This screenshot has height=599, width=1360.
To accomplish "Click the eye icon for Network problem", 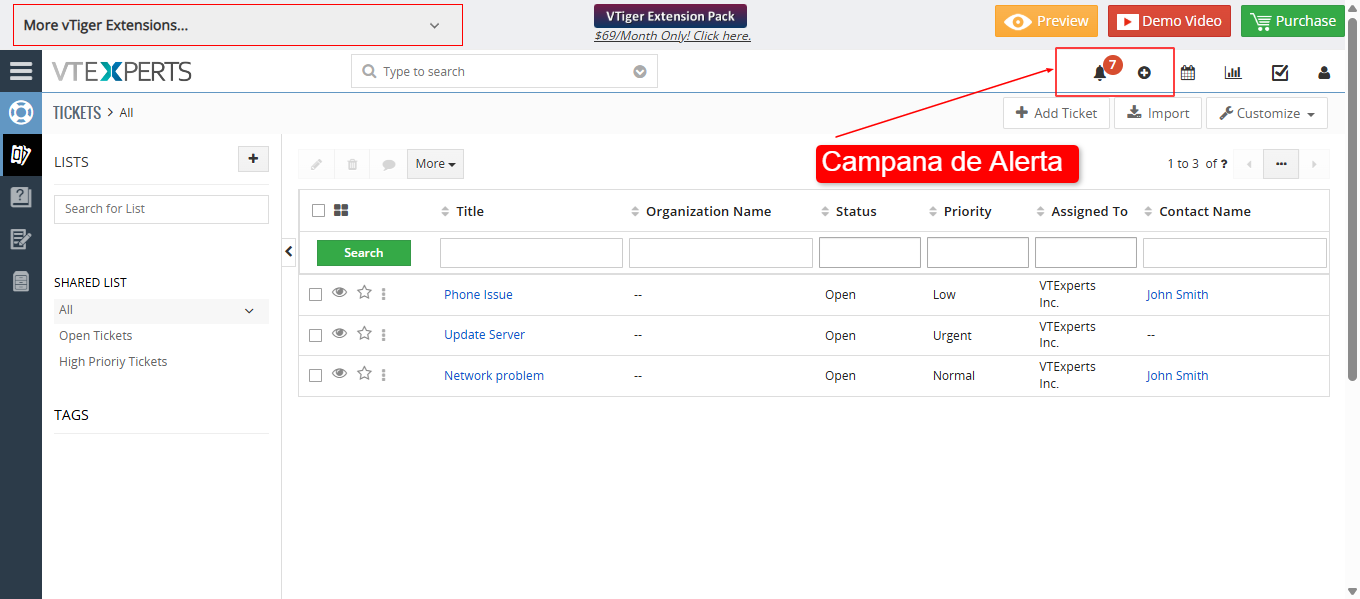I will (x=339, y=373).
